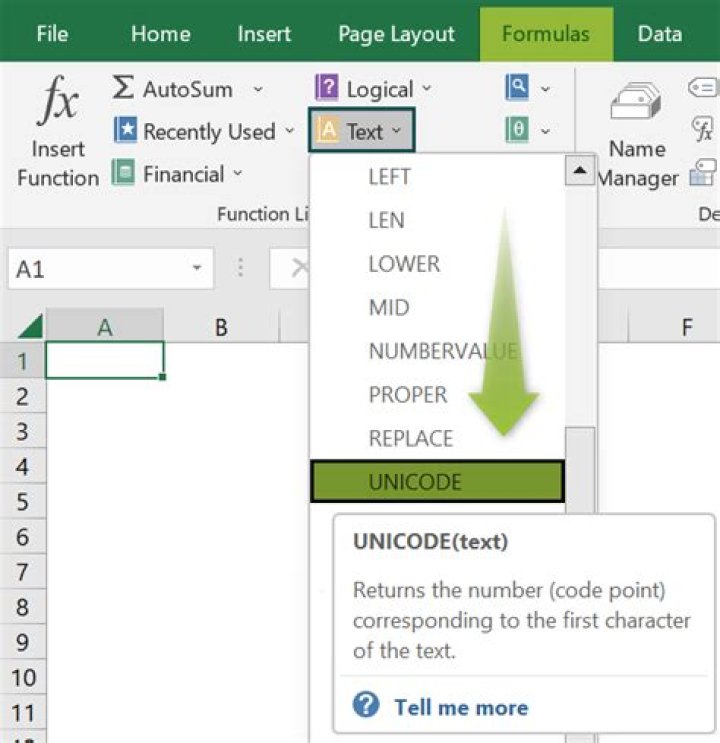
Task: Click the Lookup & Reference magnifier icon
Action: click(x=517, y=87)
